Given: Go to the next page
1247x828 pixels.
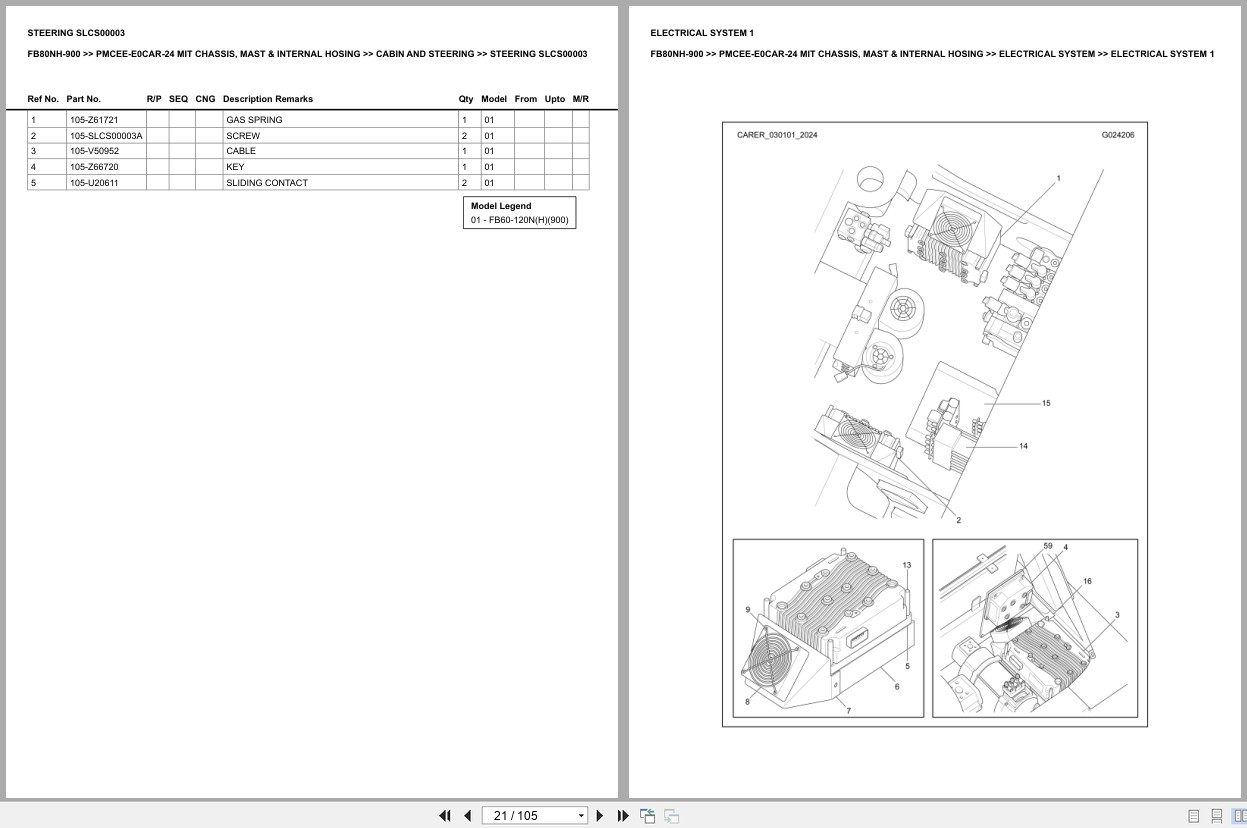Looking at the screenshot, I should click(x=600, y=816).
